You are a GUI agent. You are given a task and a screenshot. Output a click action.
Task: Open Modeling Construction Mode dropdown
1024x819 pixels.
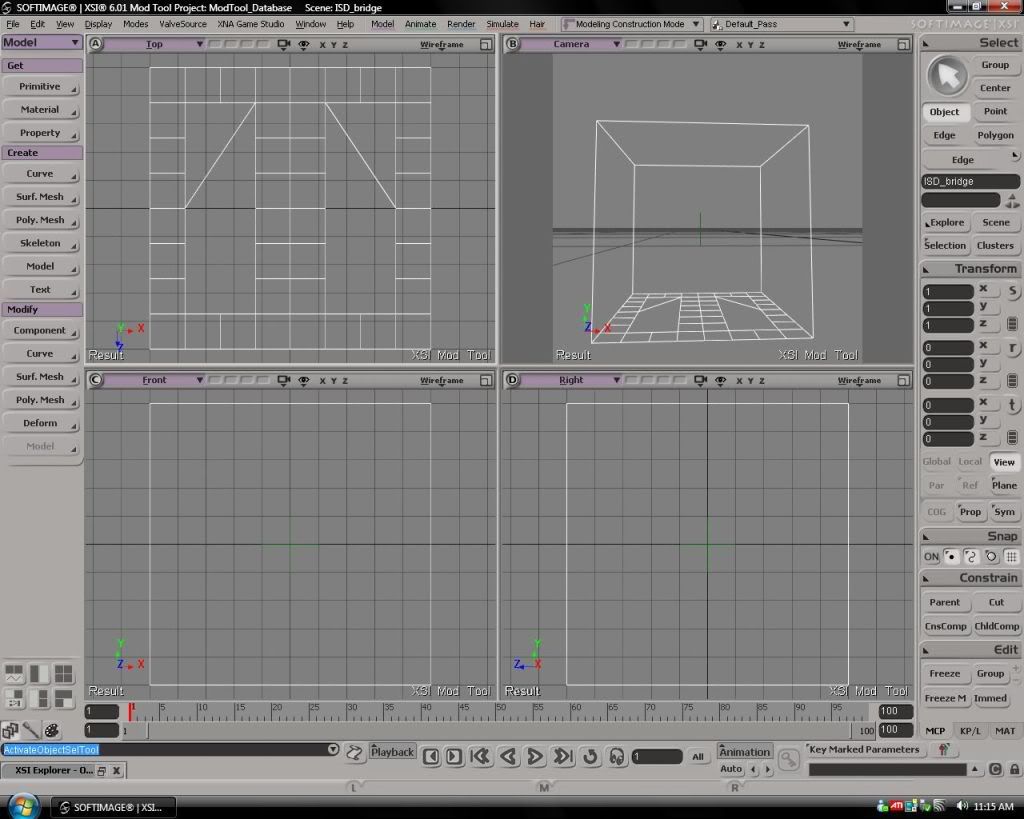[x=631, y=24]
